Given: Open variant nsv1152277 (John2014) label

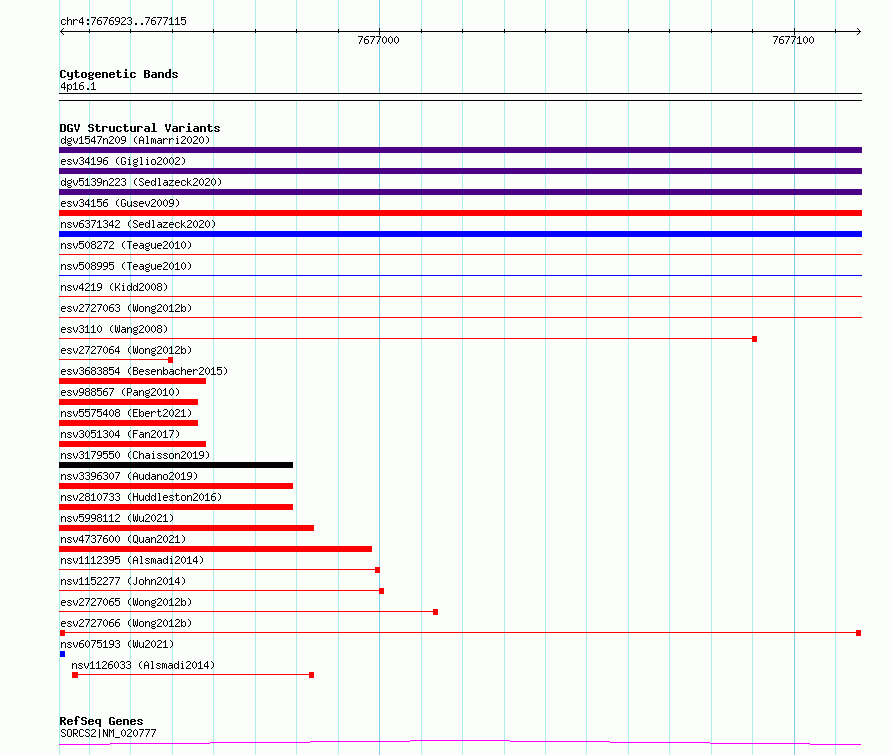Looking at the screenshot, I should pyautogui.click(x=123, y=581).
